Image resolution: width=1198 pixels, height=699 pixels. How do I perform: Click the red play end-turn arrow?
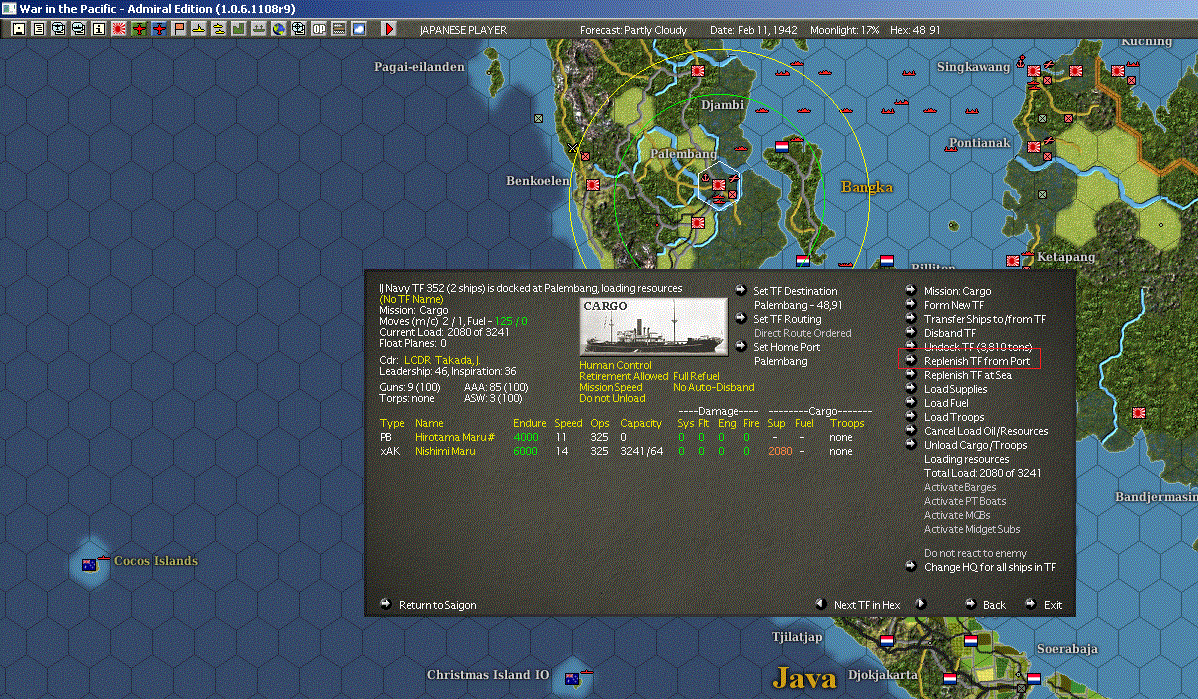388,29
